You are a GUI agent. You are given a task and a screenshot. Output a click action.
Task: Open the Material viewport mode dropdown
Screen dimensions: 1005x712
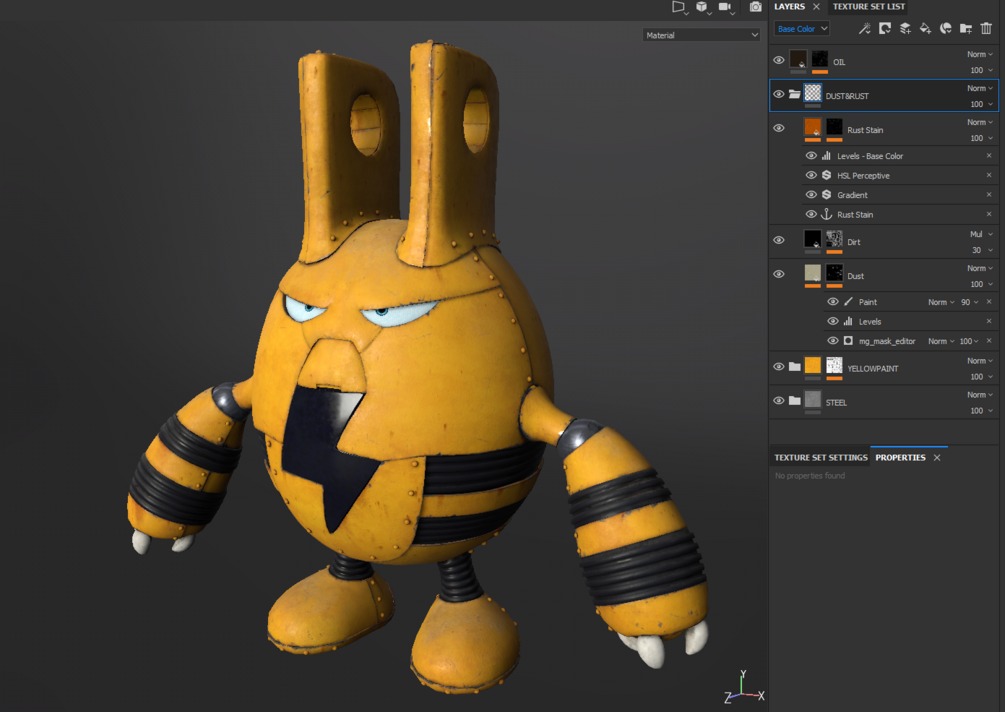(701, 35)
